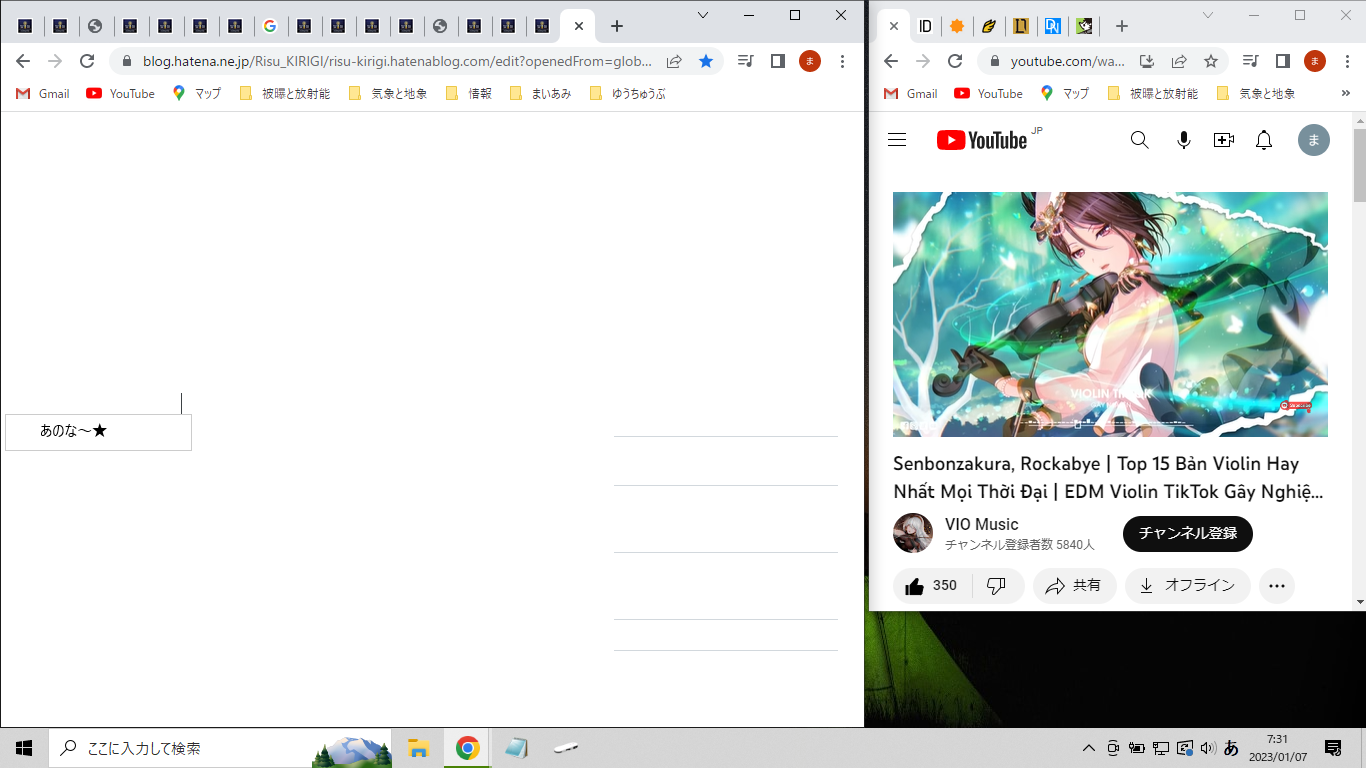Screen dimensions: 1366x768
Task: Open the side panel in the Hatena blog window
Action: click(777, 61)
